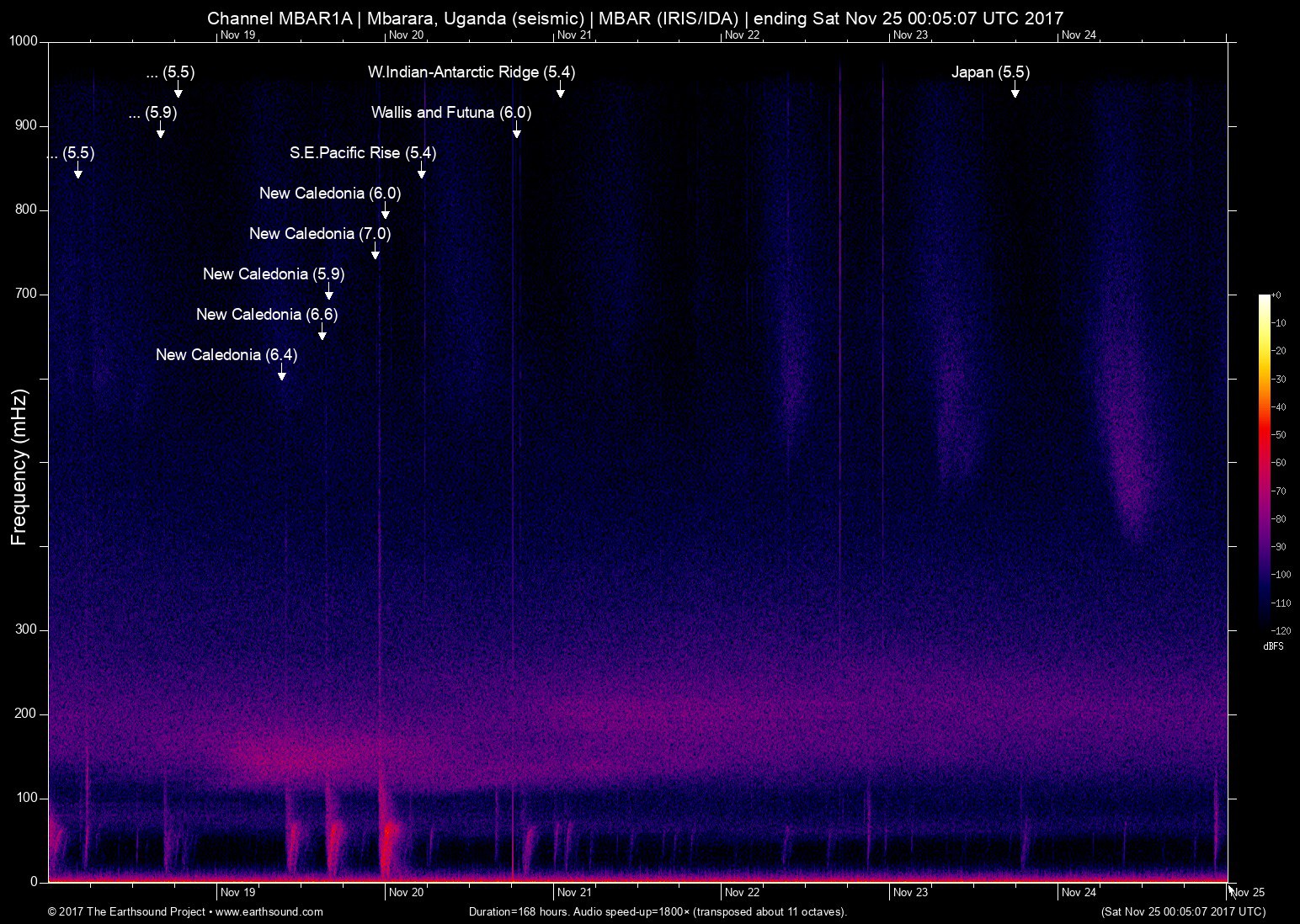Select the New Caledonia (5.9) earthquake label
Image resolution: width=1300 pixels, height=924 pixels.
click(x=274, y=274)
